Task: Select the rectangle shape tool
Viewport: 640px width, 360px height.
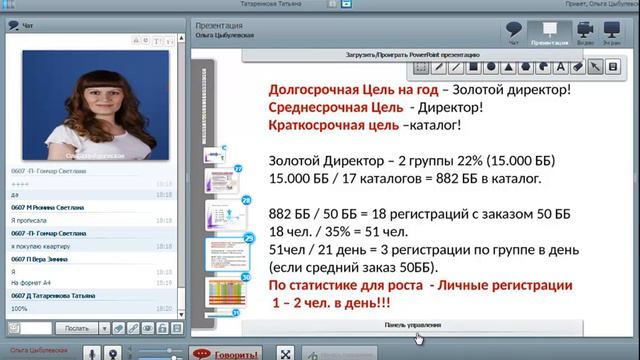Action: (473, 67)
